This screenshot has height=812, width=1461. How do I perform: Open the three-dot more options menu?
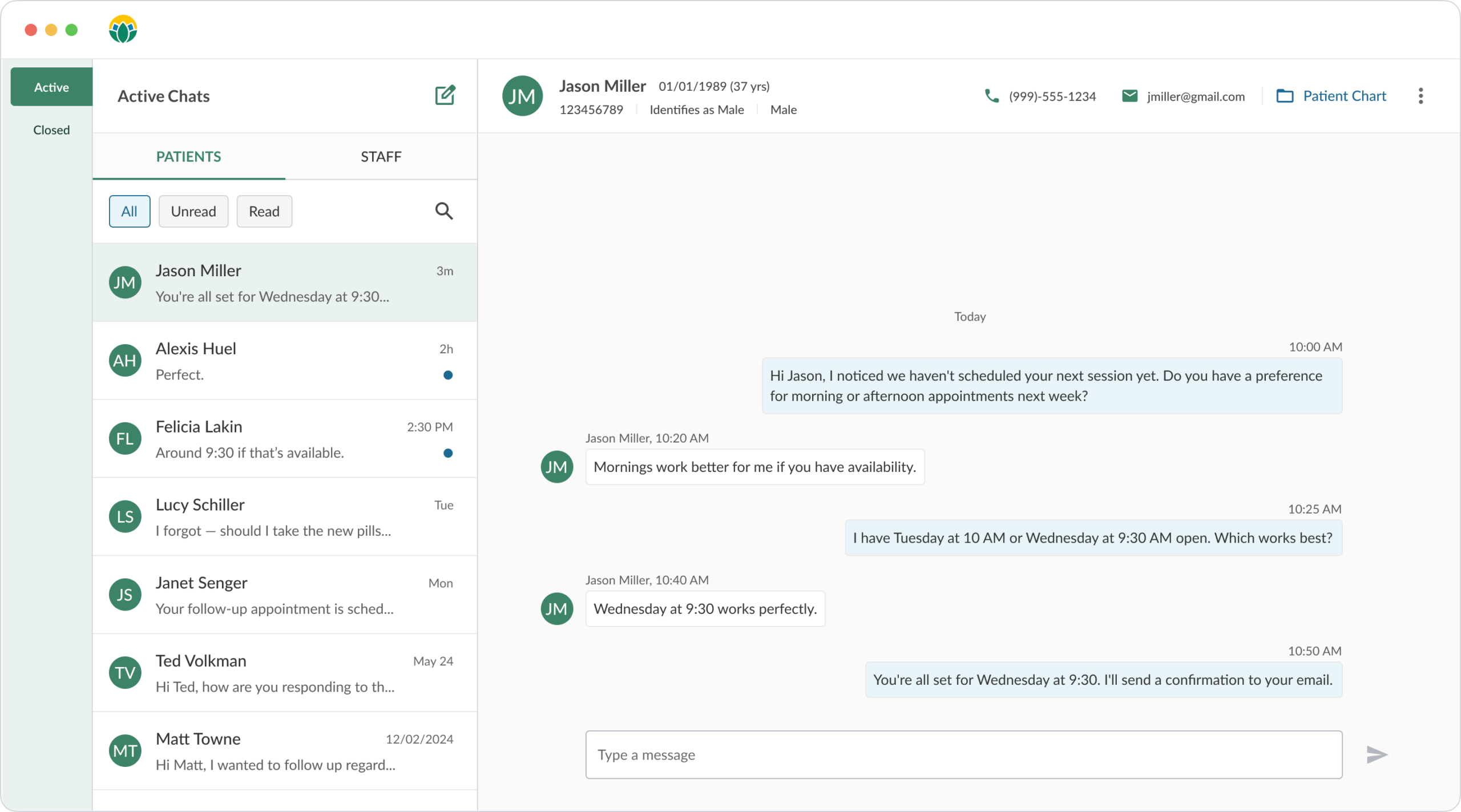pos(1420,96)
